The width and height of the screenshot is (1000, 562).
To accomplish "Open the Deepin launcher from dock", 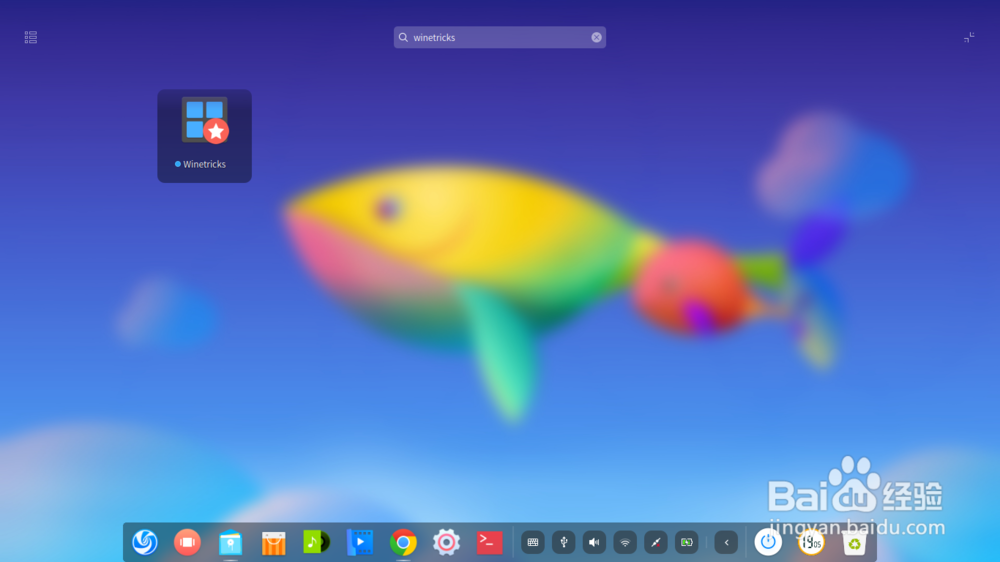I will coord(145,542).
